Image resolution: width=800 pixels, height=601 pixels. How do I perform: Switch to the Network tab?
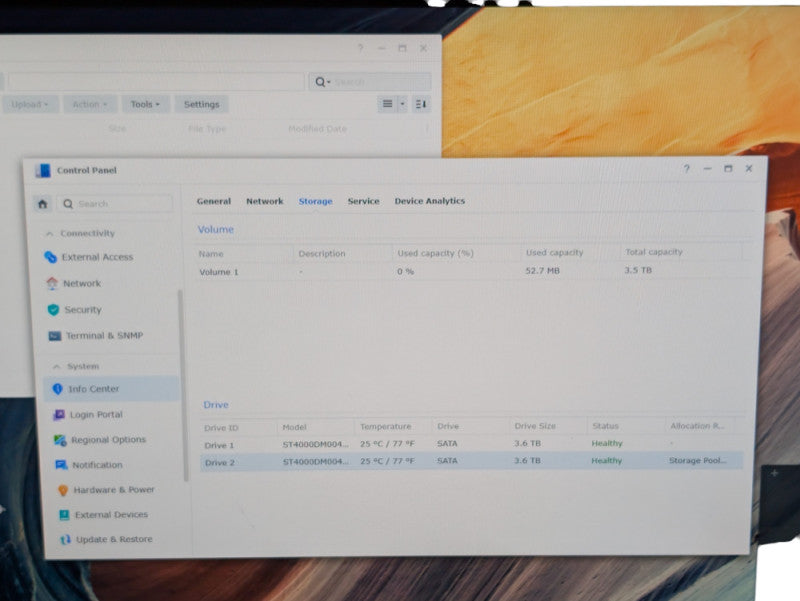click(264, 202)
